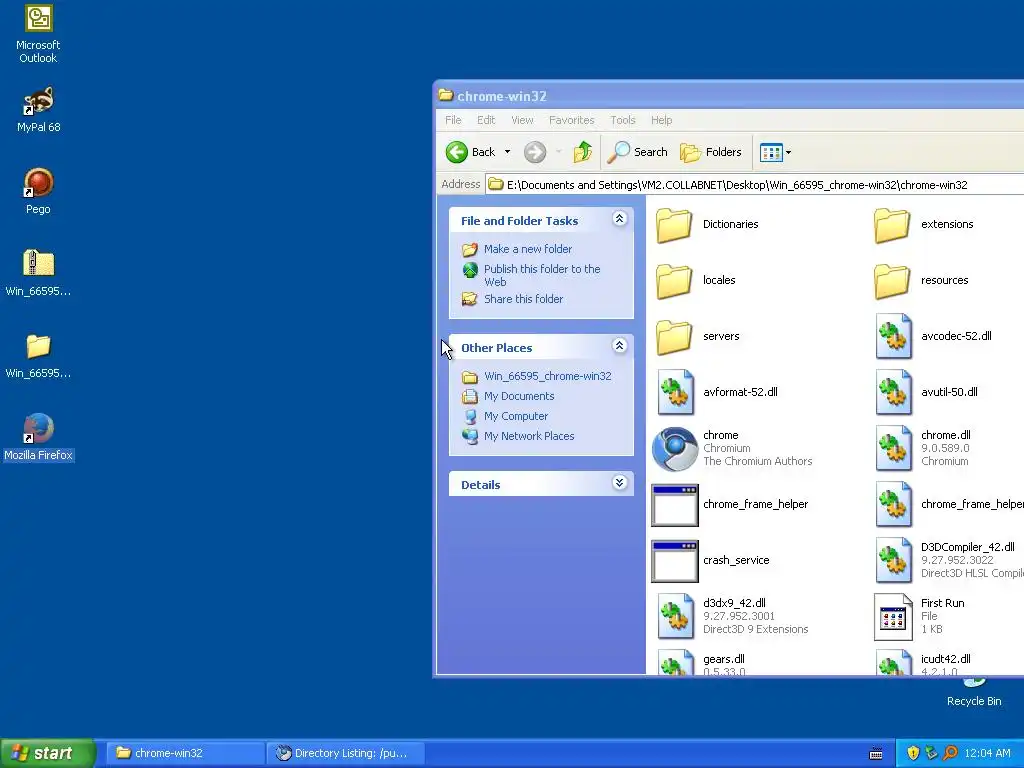Launch MyPal 68 browser shortcut
The width and height of the screenshot is (1024, 768).
point(38,110)
